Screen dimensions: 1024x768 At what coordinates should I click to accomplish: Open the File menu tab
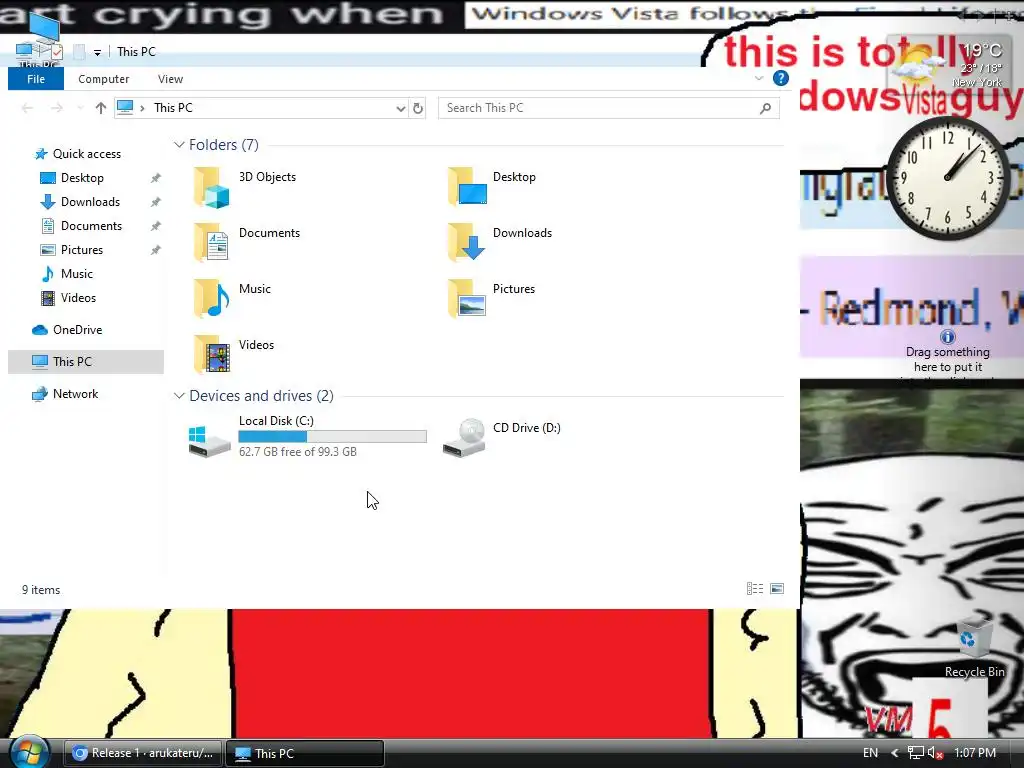36,79
